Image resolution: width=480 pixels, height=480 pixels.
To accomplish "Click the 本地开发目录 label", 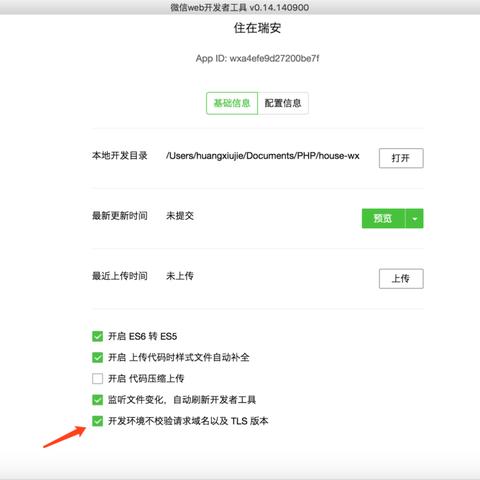I will point(120,156).
